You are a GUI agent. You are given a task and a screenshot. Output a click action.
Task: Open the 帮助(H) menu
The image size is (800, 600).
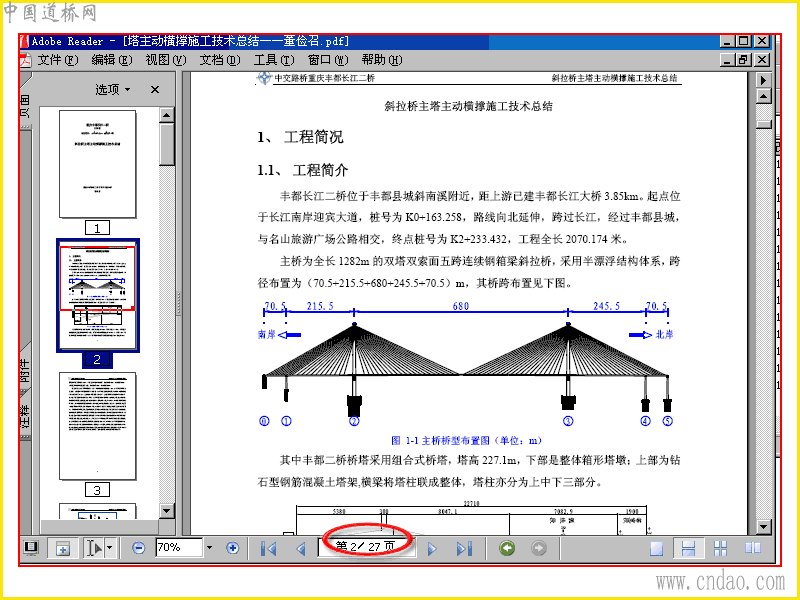[x=382, y=60]
